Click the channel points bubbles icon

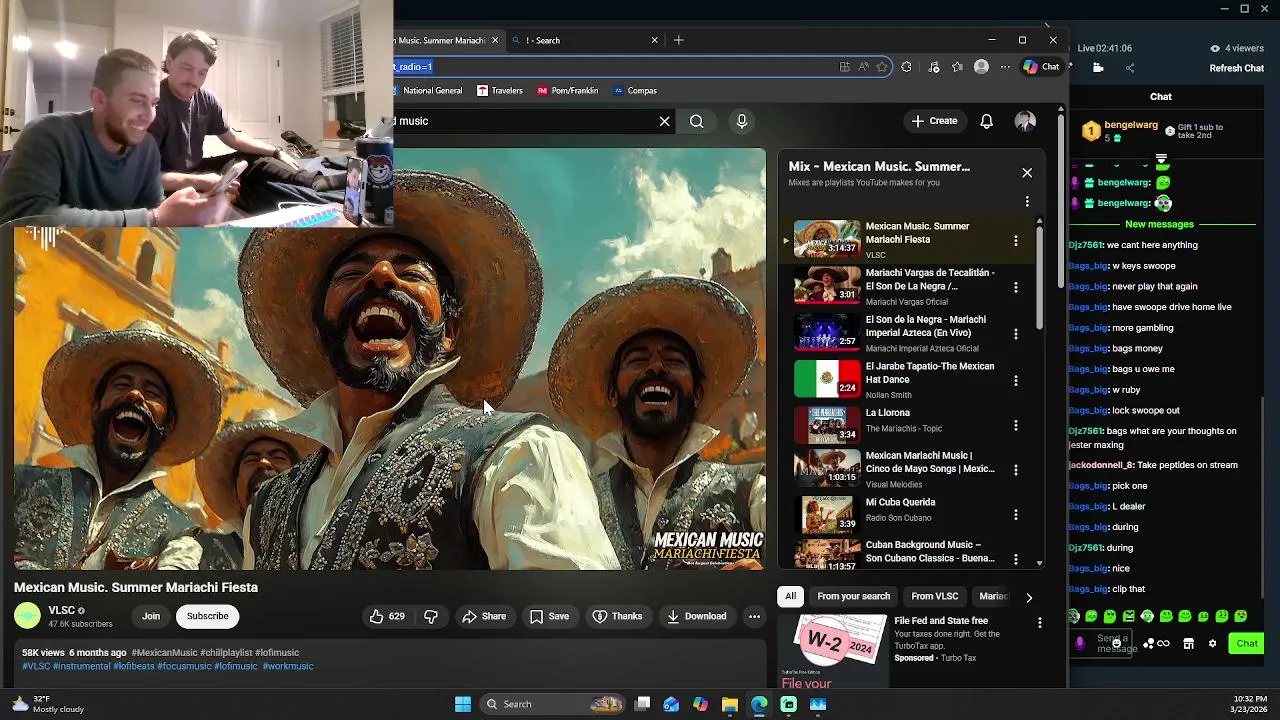[1149, 644]
